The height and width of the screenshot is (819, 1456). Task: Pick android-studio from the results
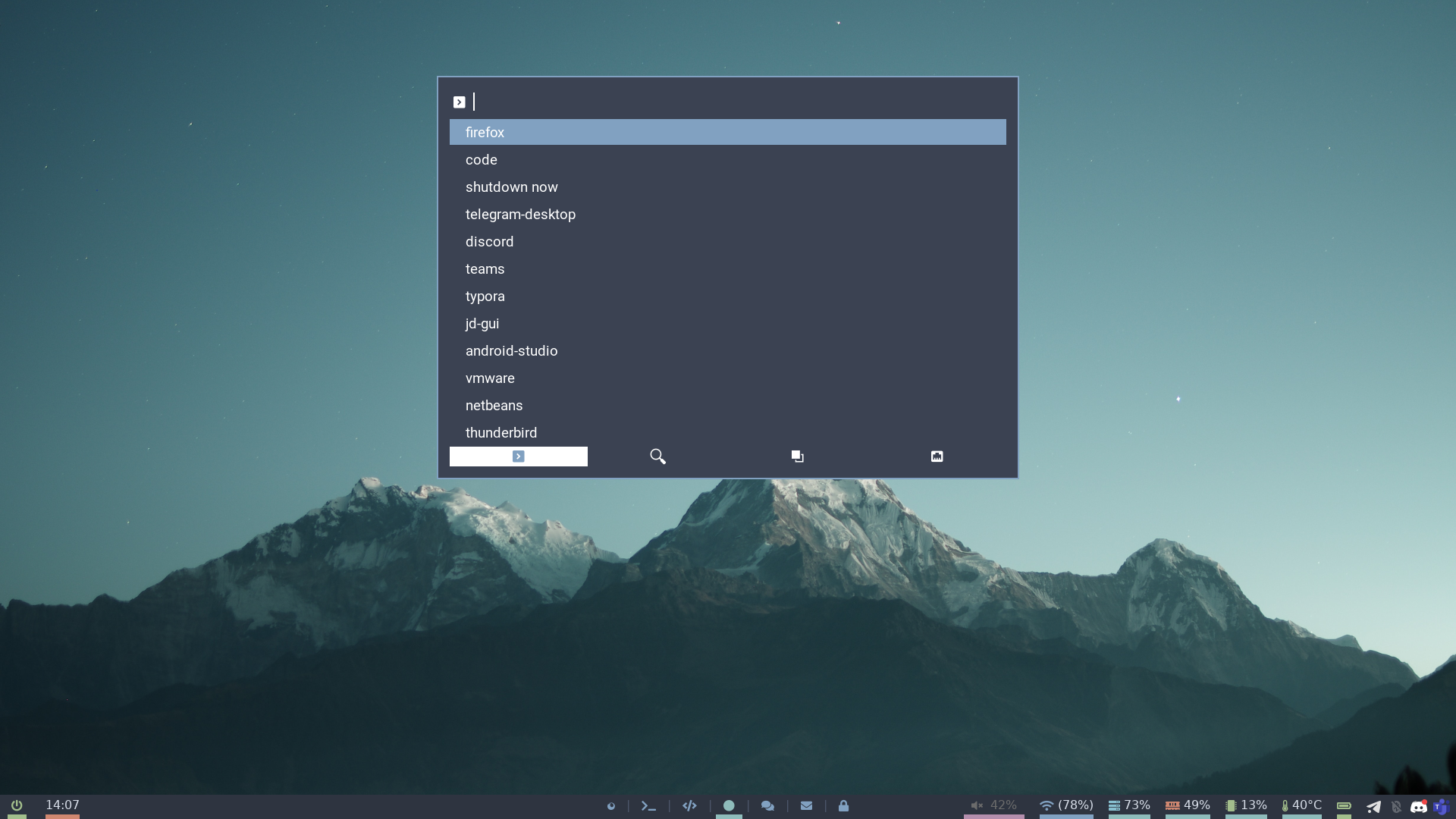point(511,351)
